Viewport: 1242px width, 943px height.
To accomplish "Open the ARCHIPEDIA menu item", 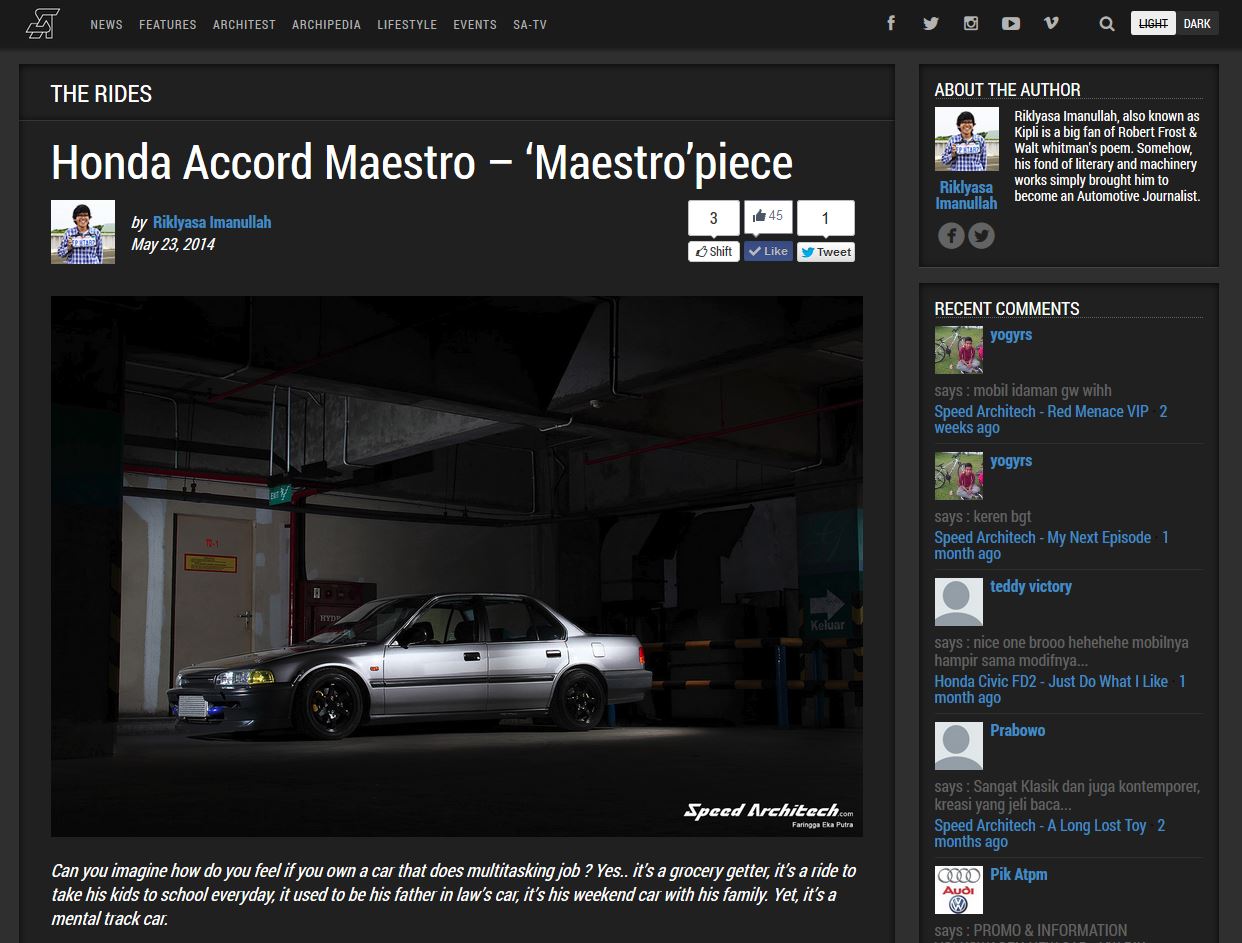I will (x=326, y=24).
